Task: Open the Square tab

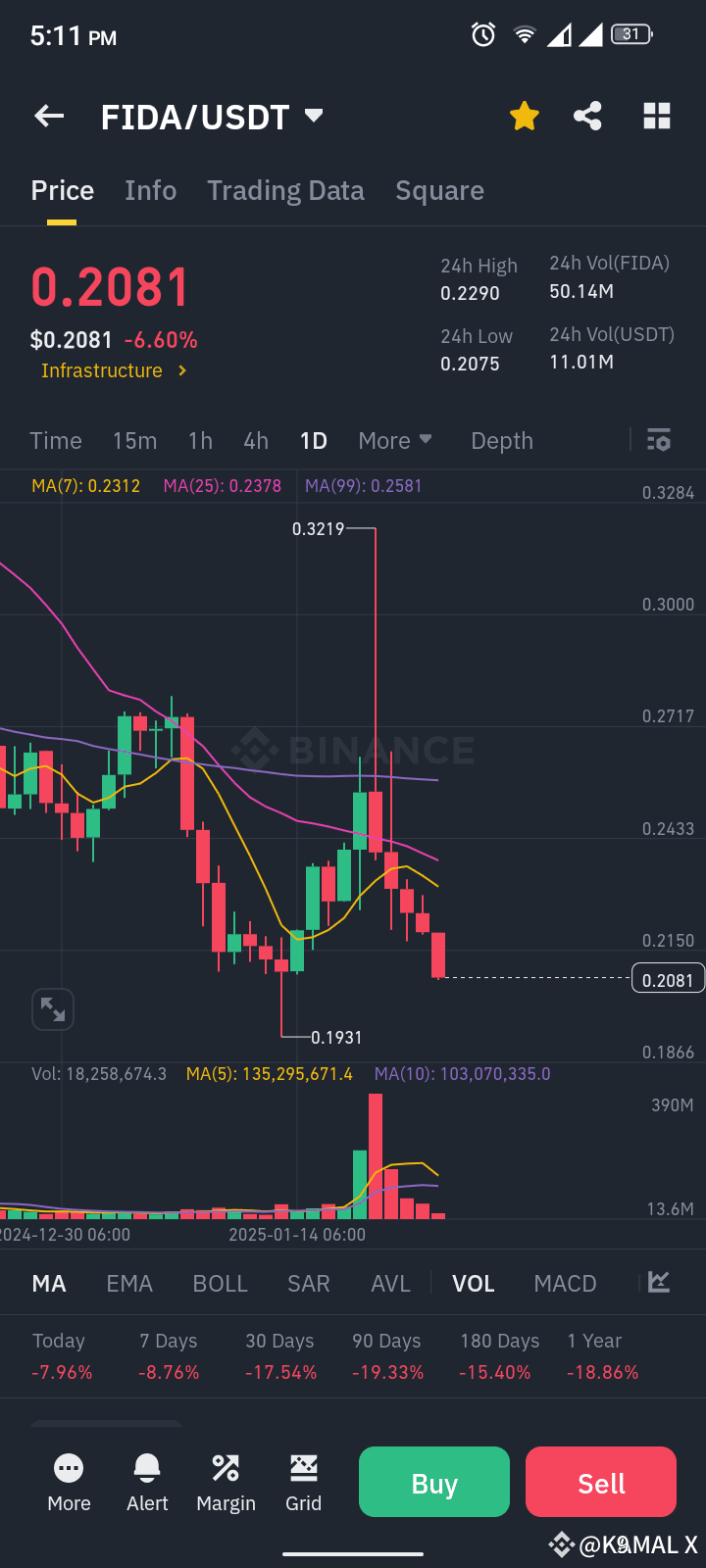Action: 439,190
